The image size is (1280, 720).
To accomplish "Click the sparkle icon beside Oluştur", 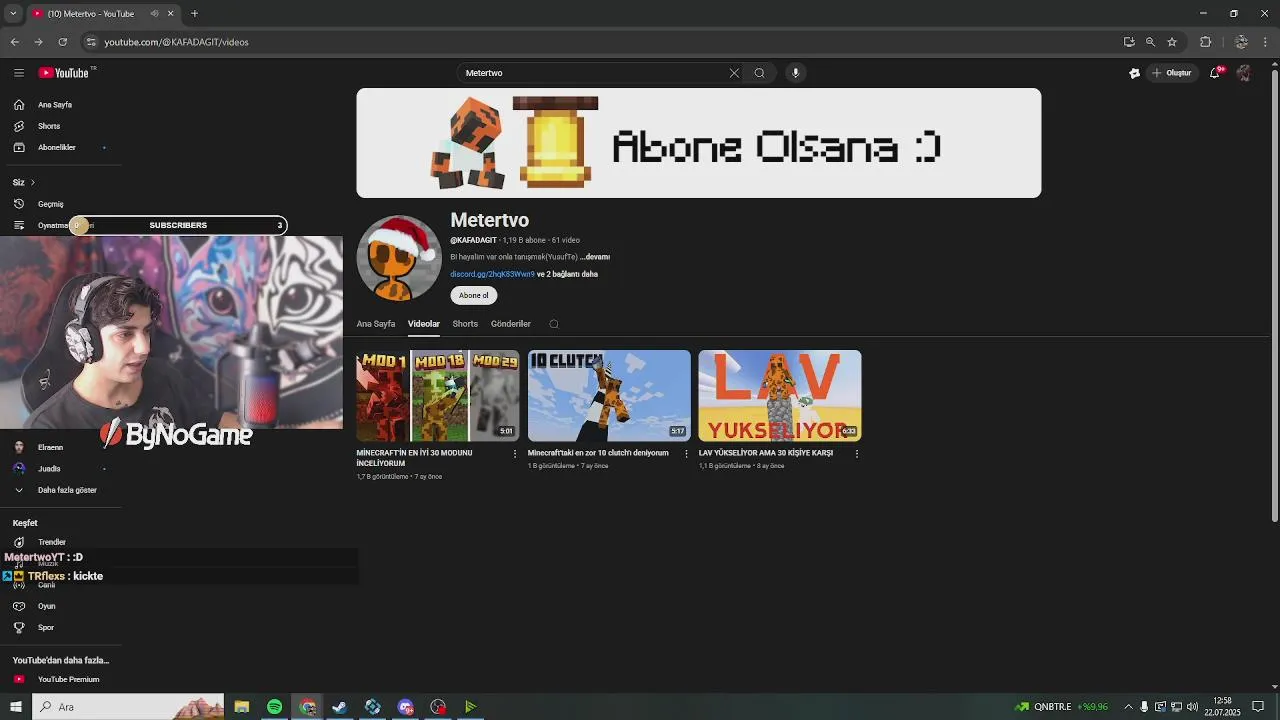I will coord(1134,73).
